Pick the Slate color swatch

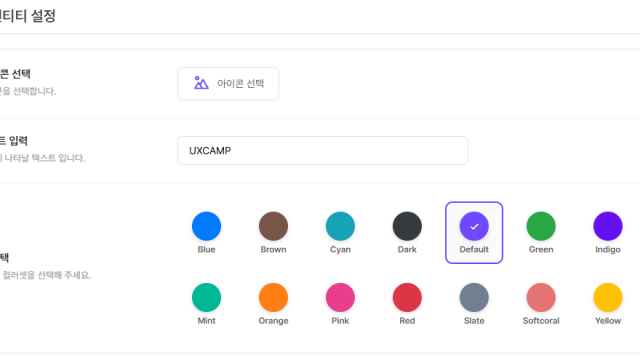(474, 298)
